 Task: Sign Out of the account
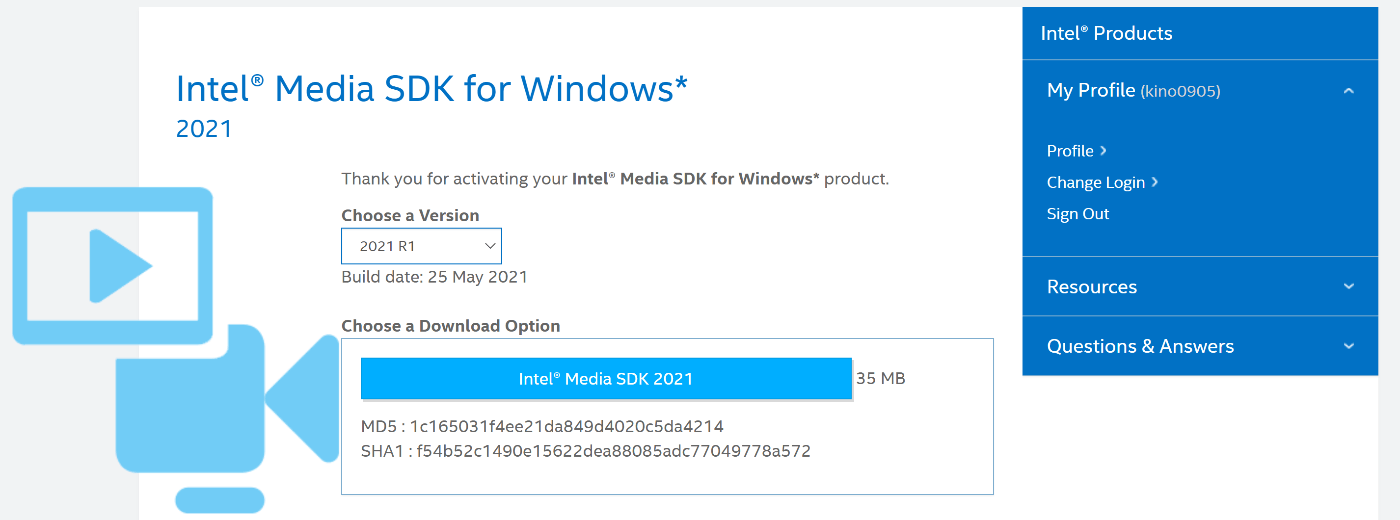tap(1078, 214)
